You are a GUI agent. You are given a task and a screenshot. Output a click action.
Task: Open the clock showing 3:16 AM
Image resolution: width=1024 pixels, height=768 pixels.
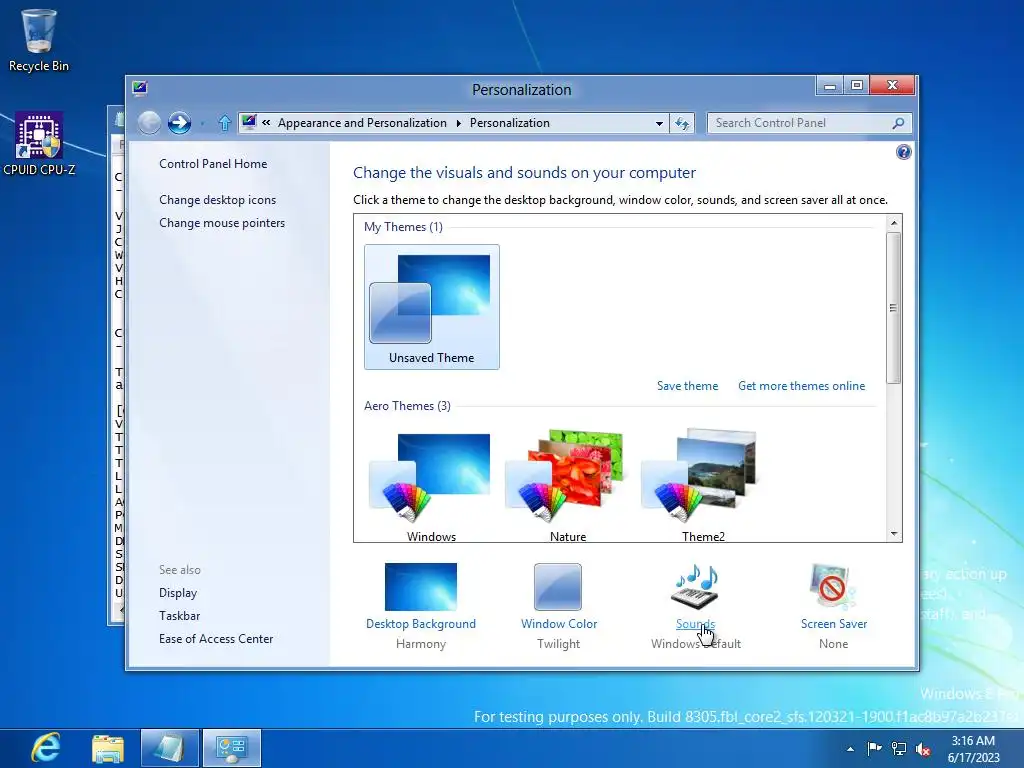pos(973,749)
